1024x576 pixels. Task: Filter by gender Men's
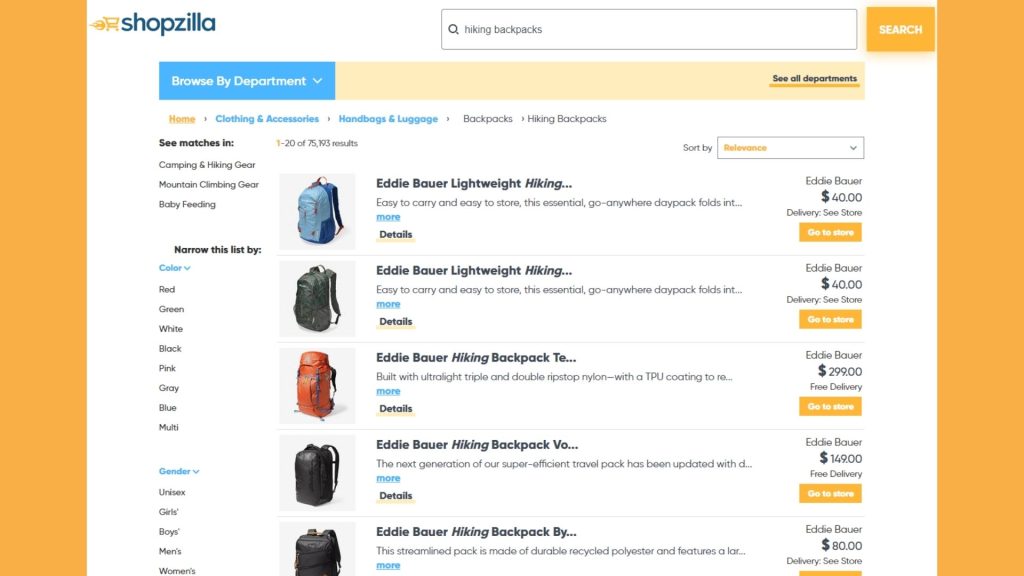[x=170, y=551]
